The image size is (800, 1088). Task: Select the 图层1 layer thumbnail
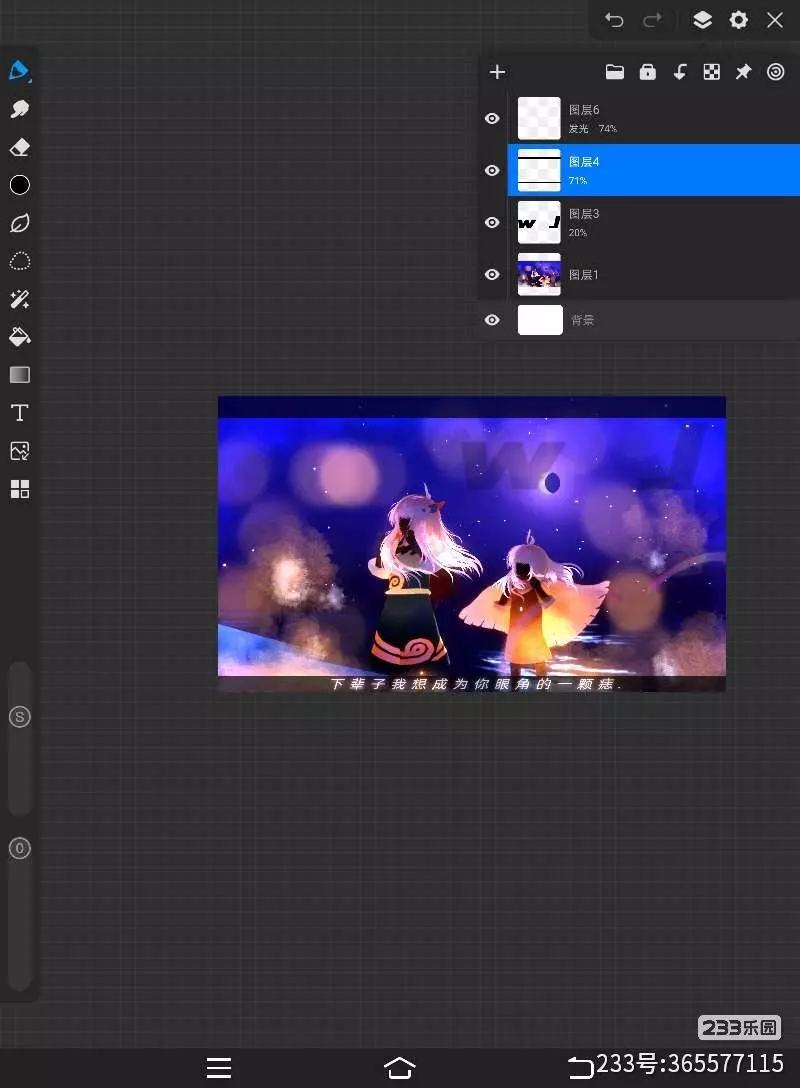point(539,275)
